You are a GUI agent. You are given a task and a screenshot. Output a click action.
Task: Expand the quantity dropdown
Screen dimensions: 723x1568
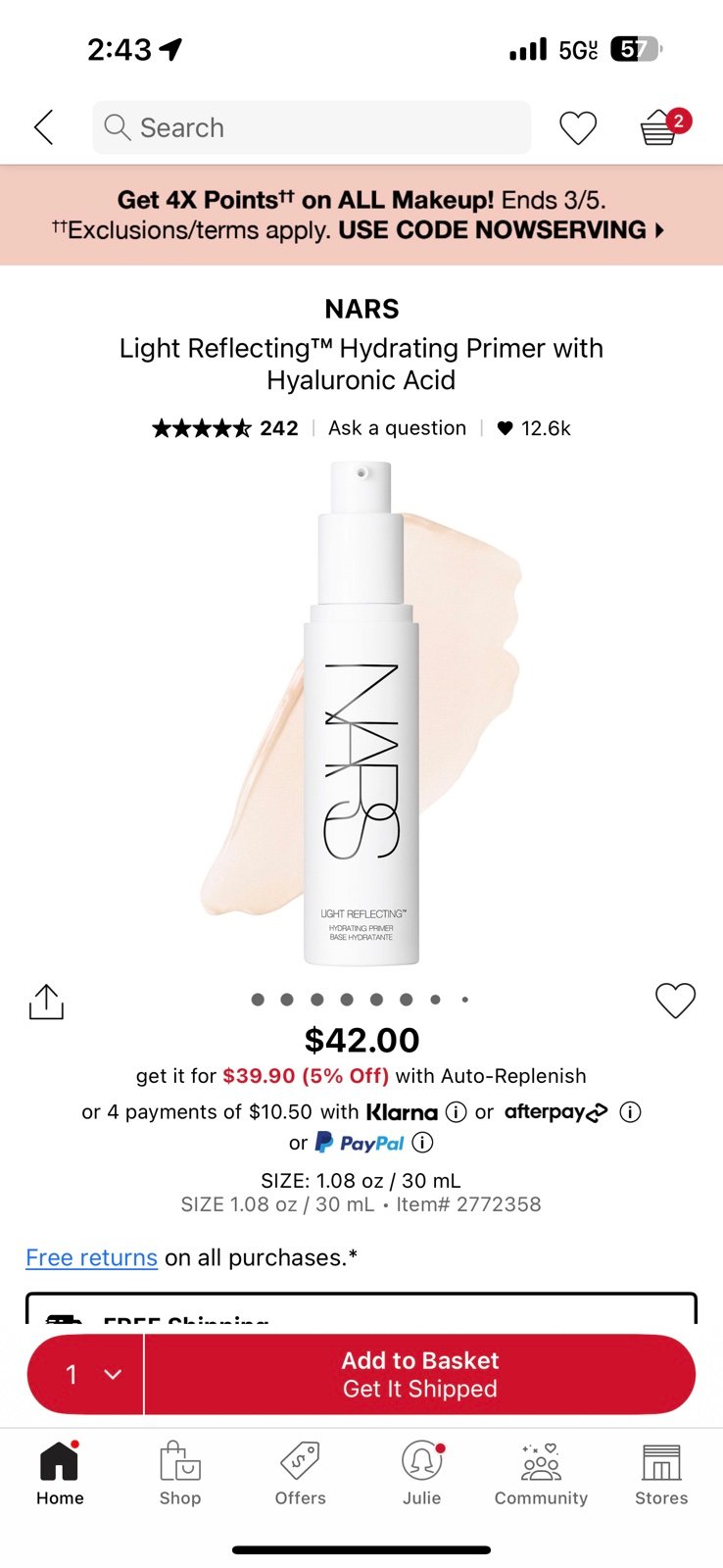pos(86,1374)
